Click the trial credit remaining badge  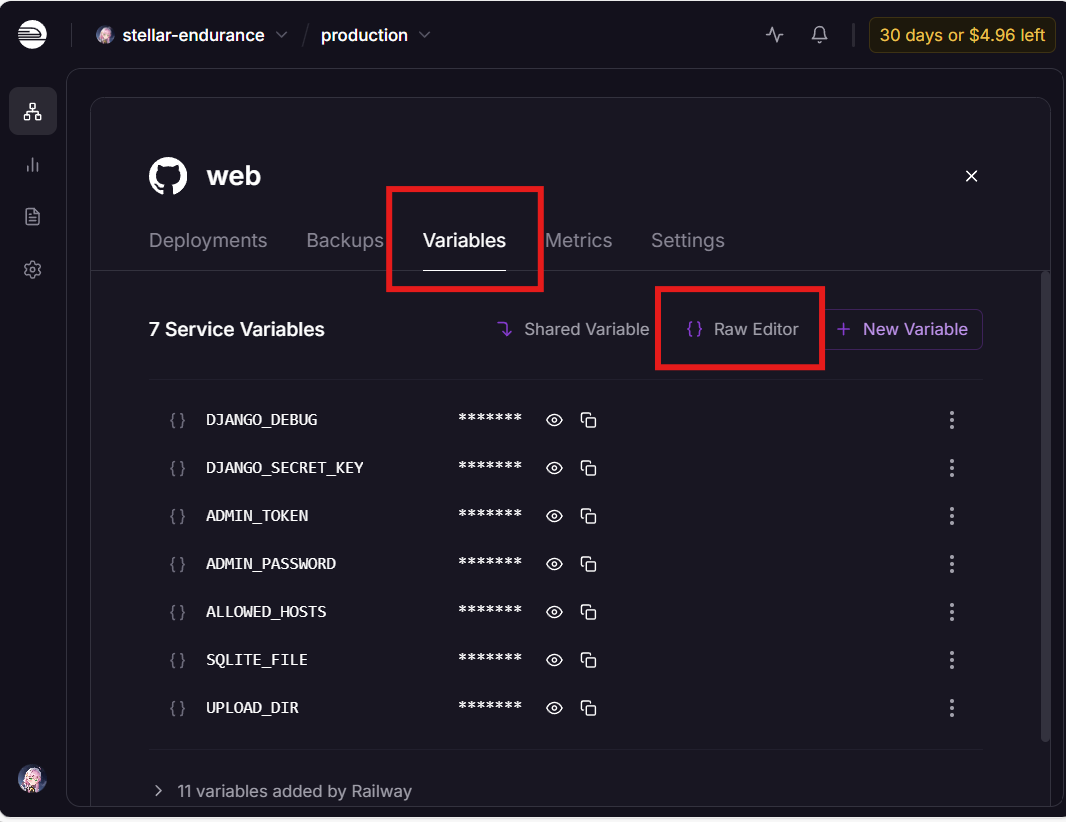tap(962, 35)
